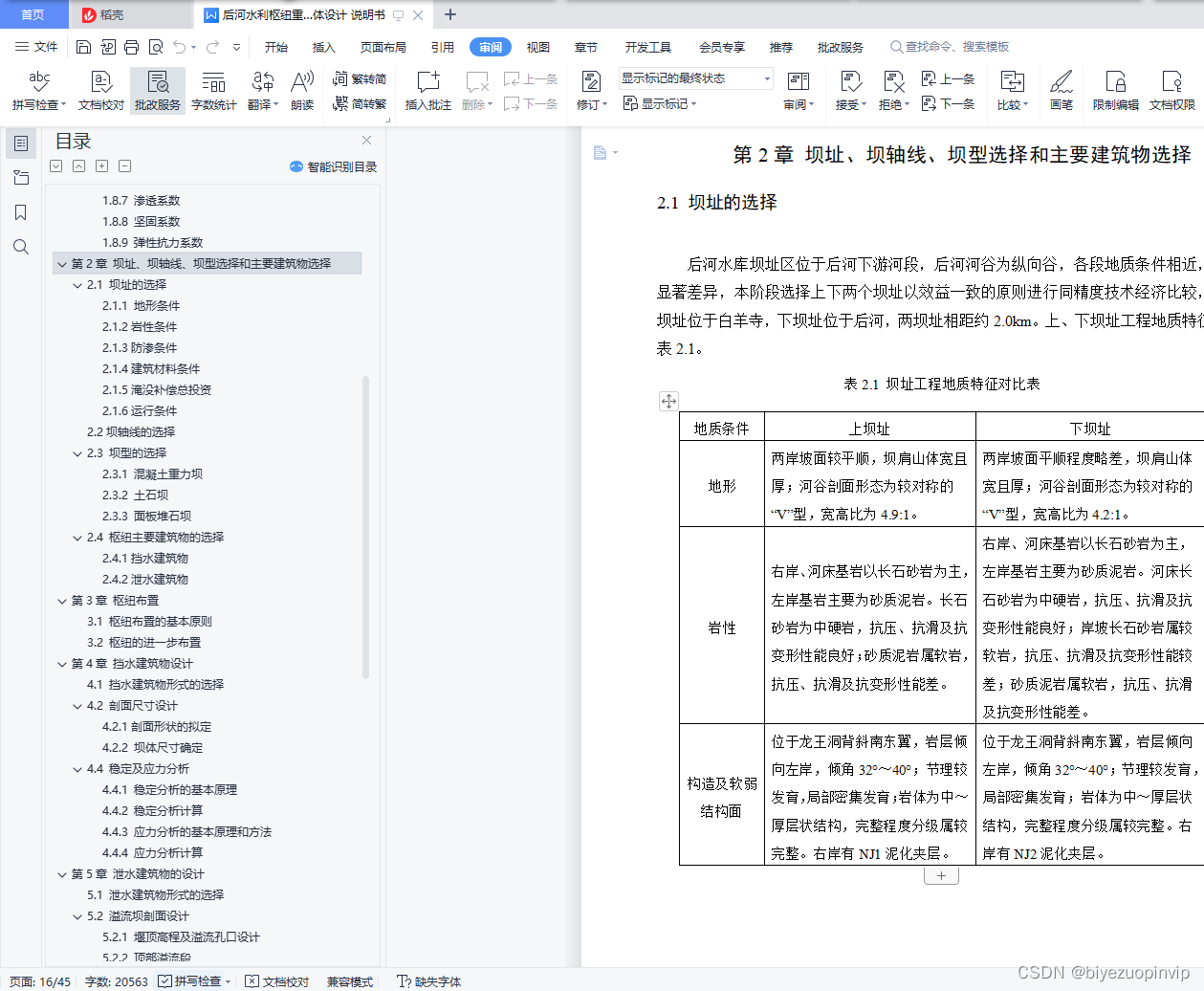This screenshot has height=991, width=1204.
Task: Toggle 拼写检查 in the status bar
Action: coord(195,981)
